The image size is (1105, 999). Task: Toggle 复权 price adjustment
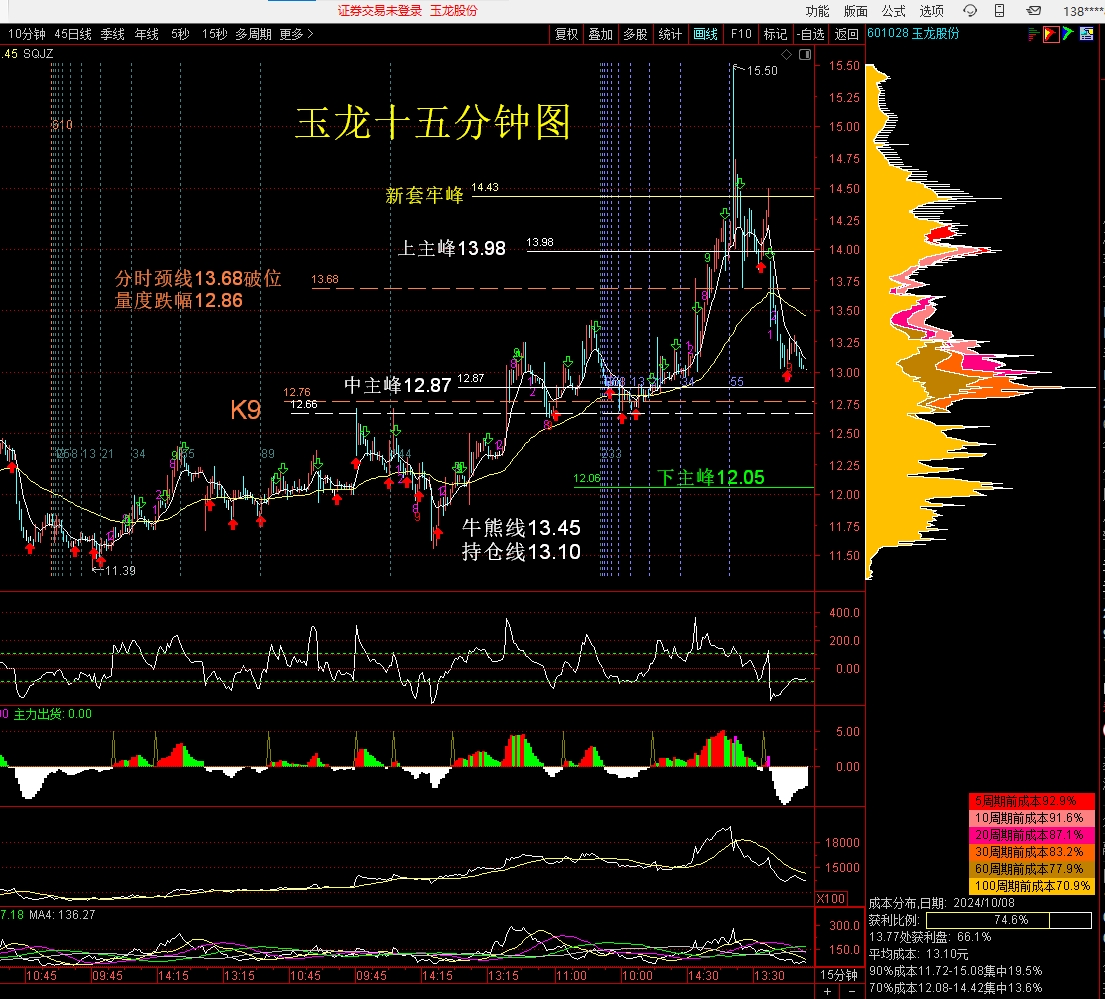point(566,34)
